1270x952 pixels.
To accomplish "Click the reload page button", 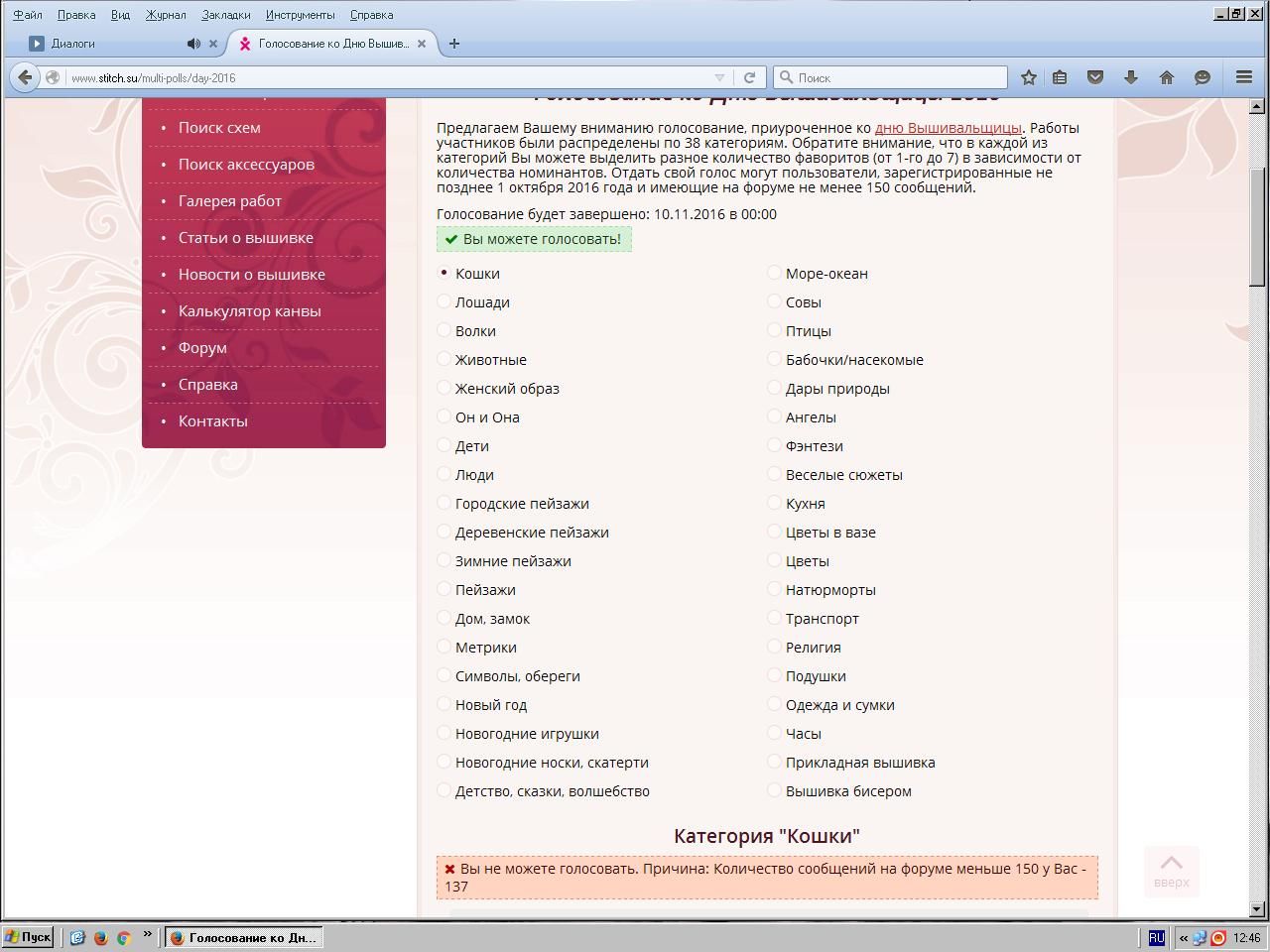I will point(749,77).
